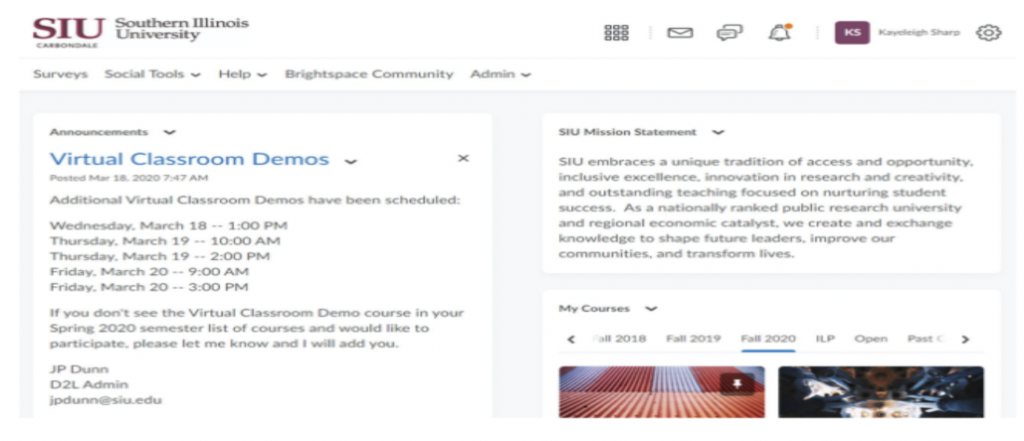Click the pin icon on course image
1024x441 pixels.
[x=737, y=384]
